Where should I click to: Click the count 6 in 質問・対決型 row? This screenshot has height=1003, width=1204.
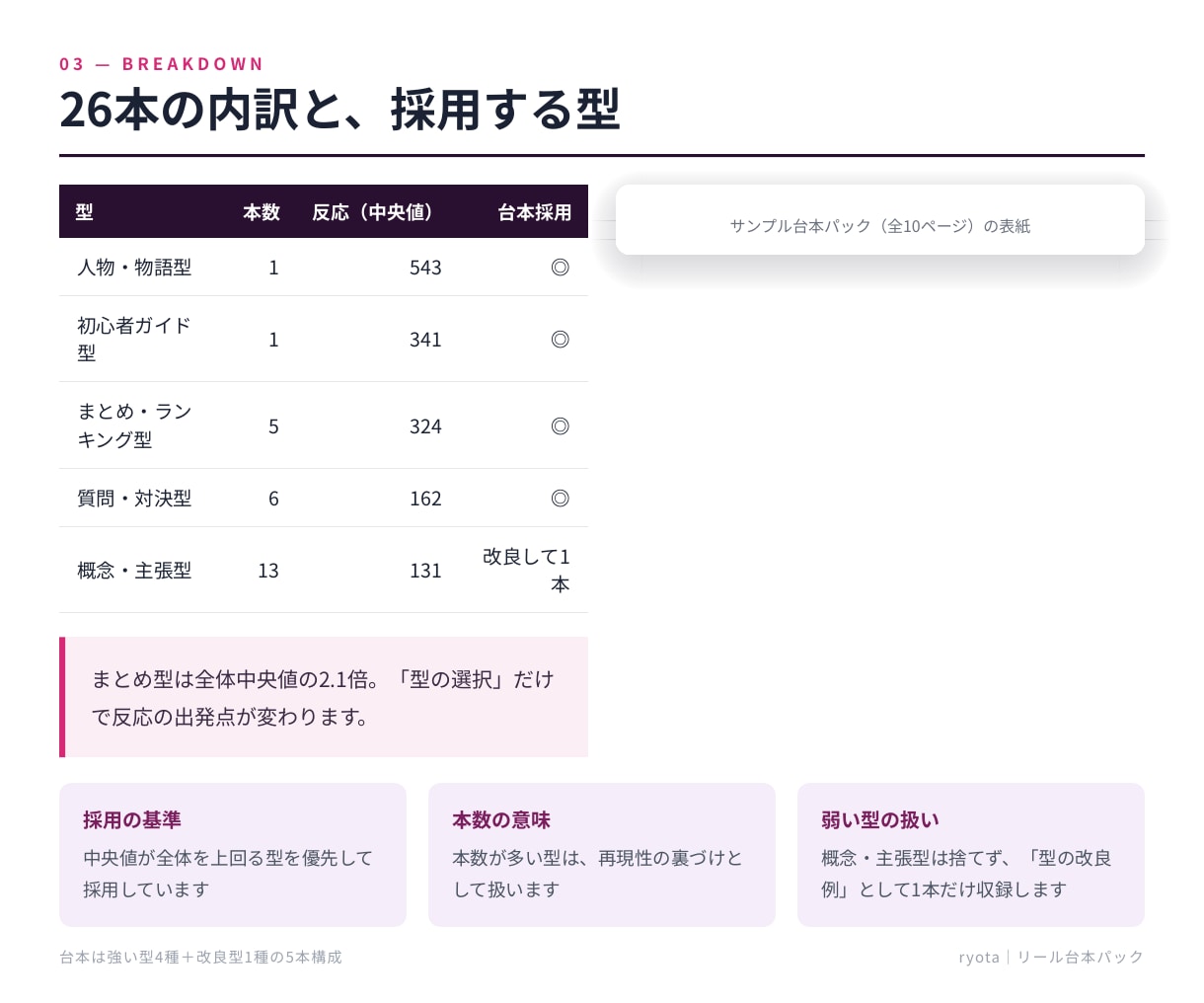click(273, 499)
